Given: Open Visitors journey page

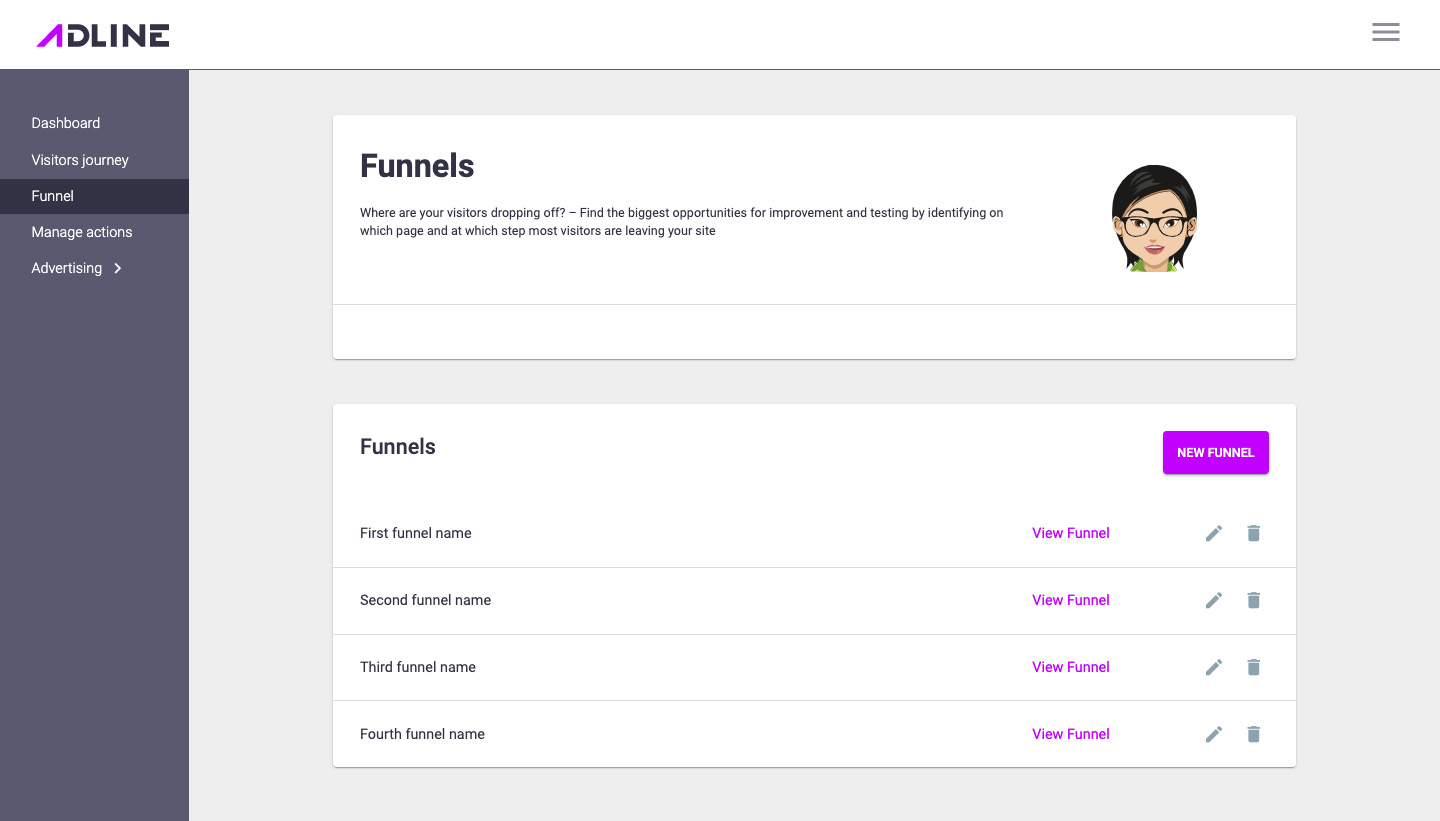Looking at the screenshot, I should pos(80,160).
